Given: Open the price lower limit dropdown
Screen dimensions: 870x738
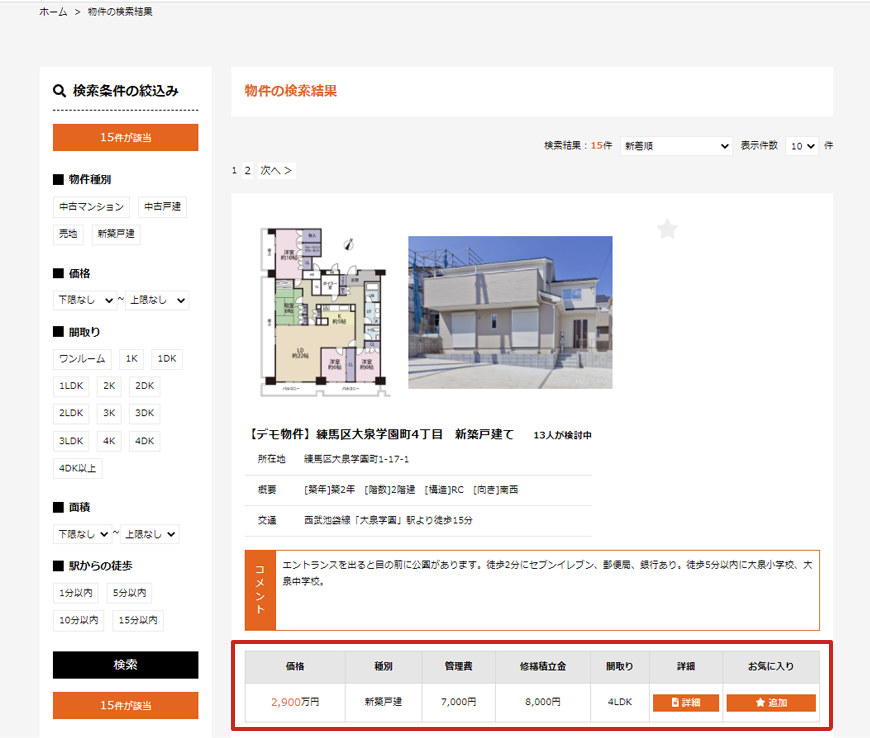Looking at the screenshot, I should click(x=85, y=300).
